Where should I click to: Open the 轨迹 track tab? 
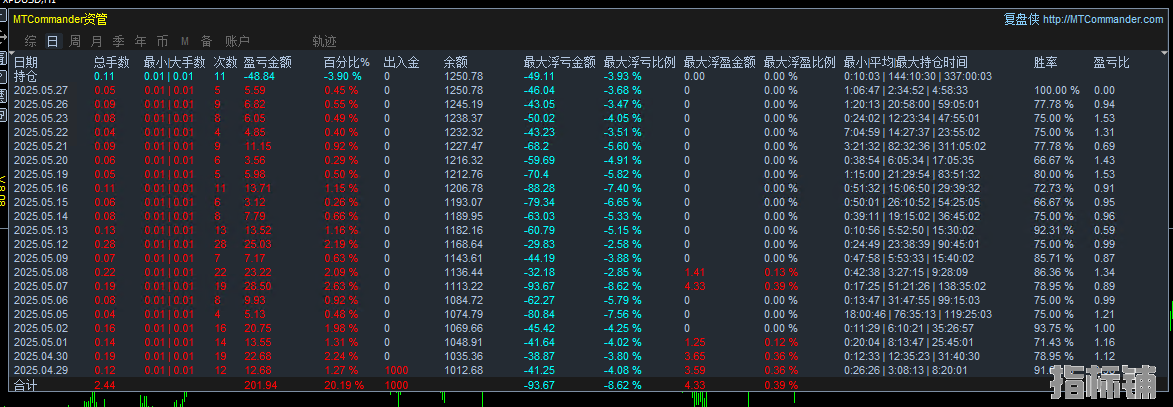[x=325, y=40]
